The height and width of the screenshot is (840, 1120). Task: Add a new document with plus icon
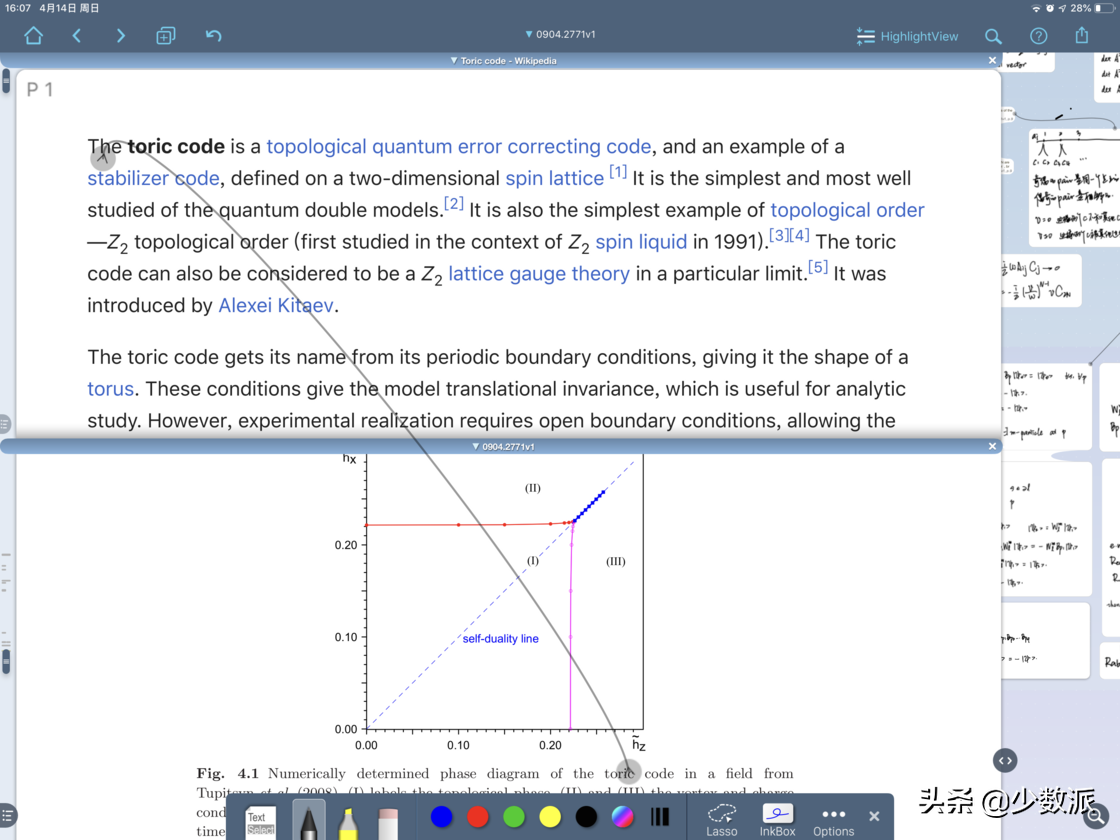166,36
